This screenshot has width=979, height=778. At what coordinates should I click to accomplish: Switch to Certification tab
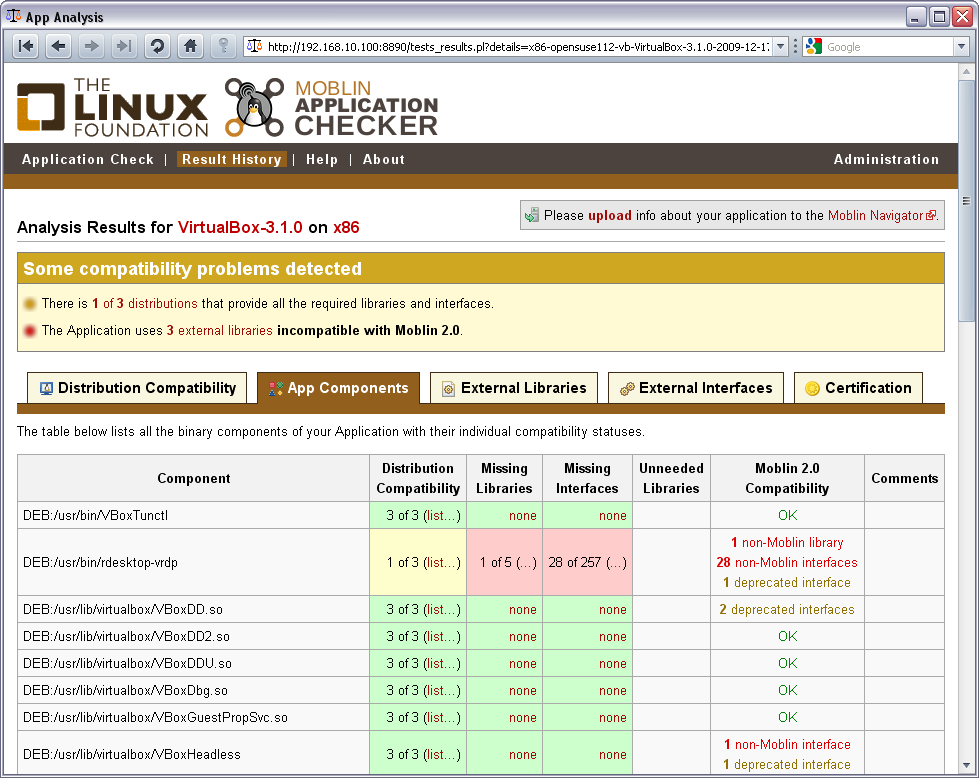(858, 388)
